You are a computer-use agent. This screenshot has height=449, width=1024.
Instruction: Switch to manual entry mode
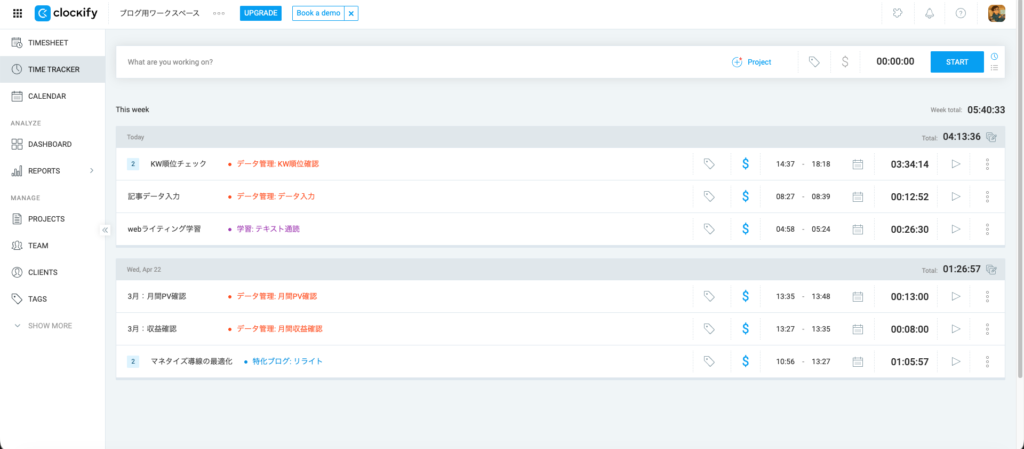point(995,68)
